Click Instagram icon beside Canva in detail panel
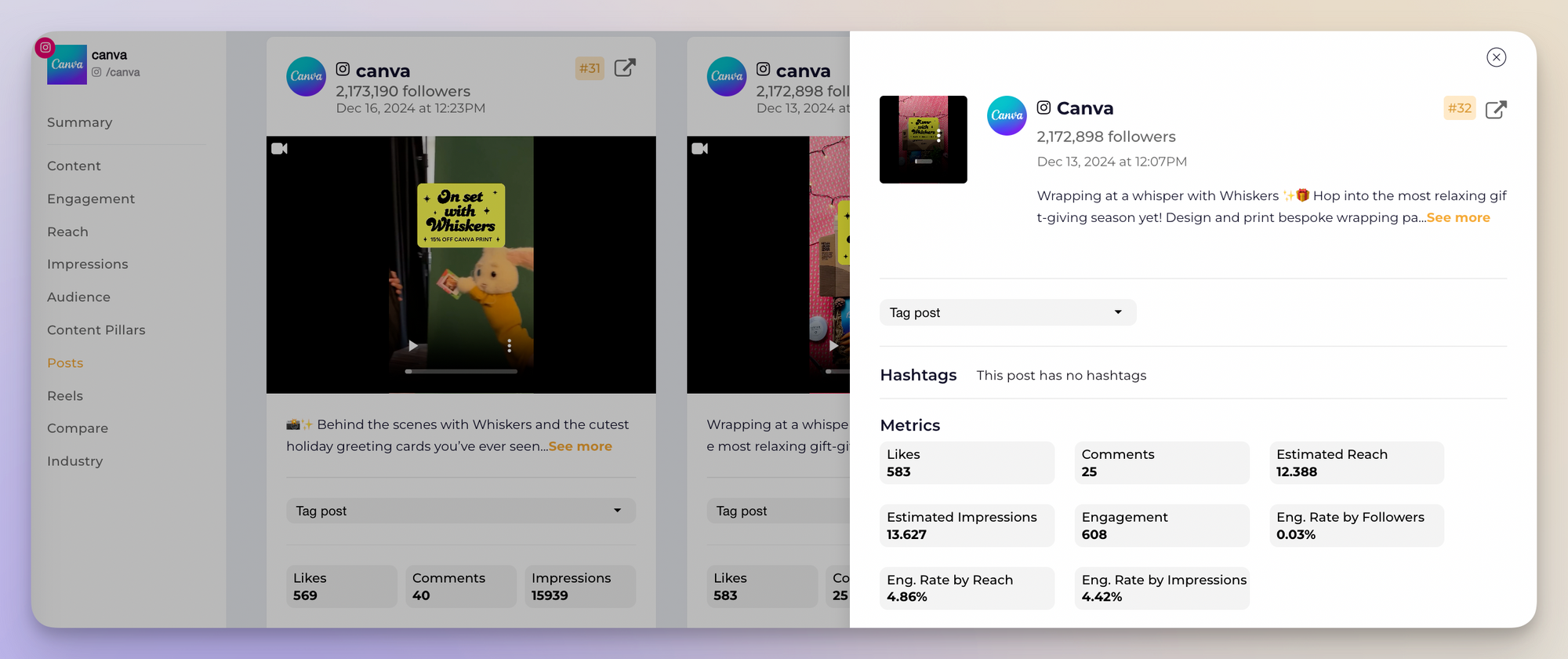The width and height of the screenshot is (1568, 659). (x=1044, y=107)
